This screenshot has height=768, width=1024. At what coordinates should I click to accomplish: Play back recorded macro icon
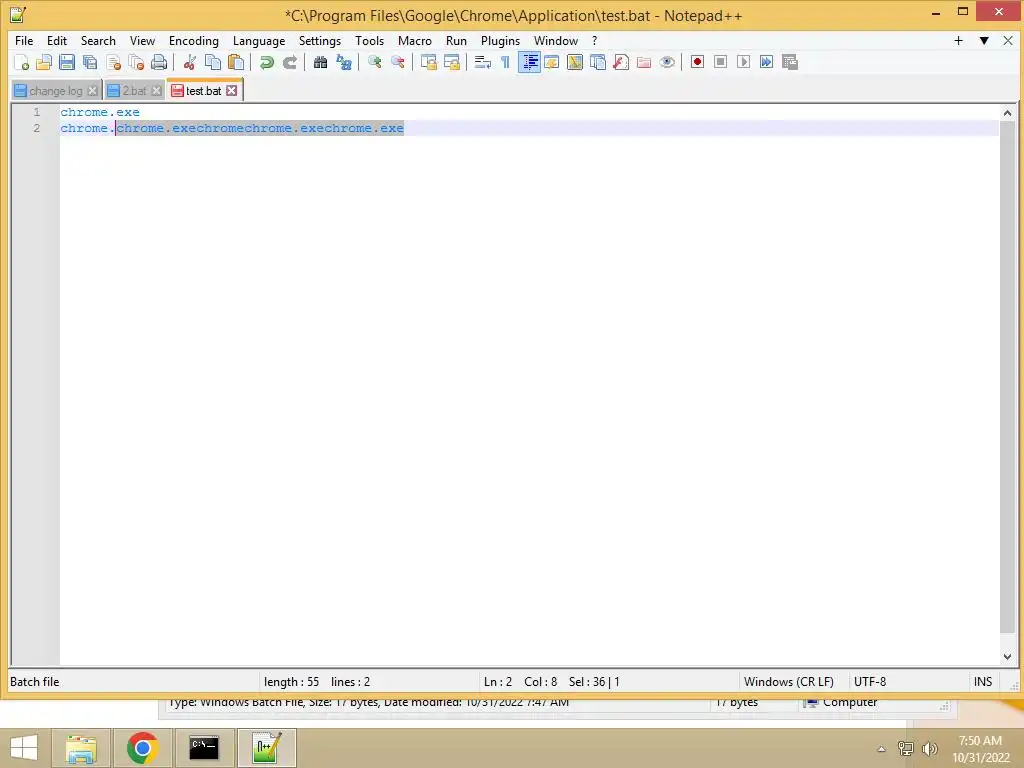[743, 62]
